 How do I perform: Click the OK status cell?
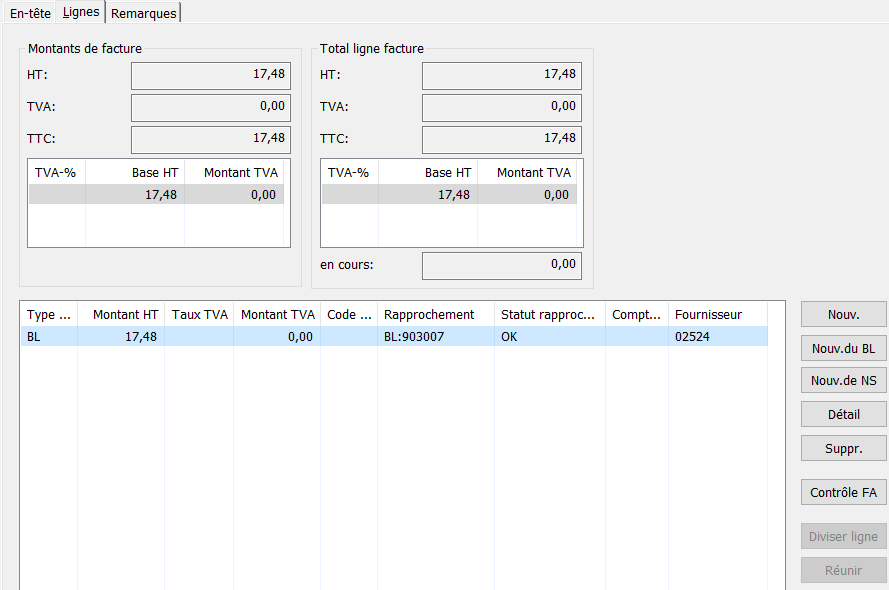550,337
